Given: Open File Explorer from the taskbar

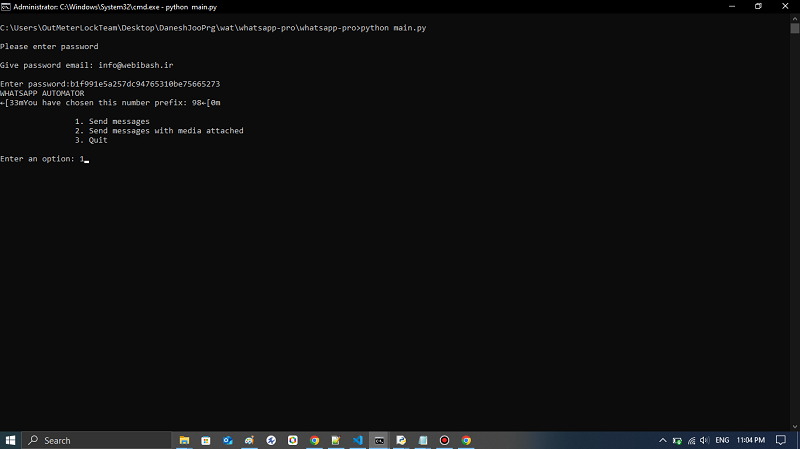Looking at the screenshot, I should (x=184, y=440).
